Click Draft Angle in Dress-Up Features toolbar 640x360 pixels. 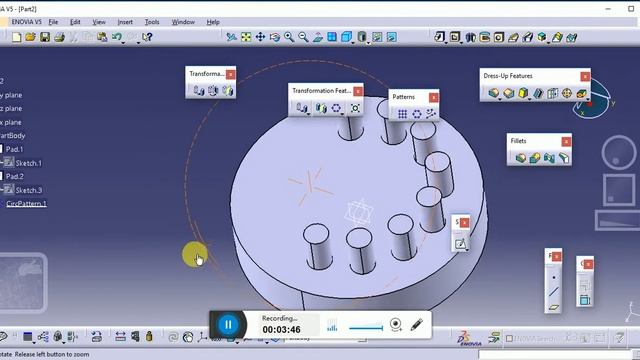(x=523, y=93)
